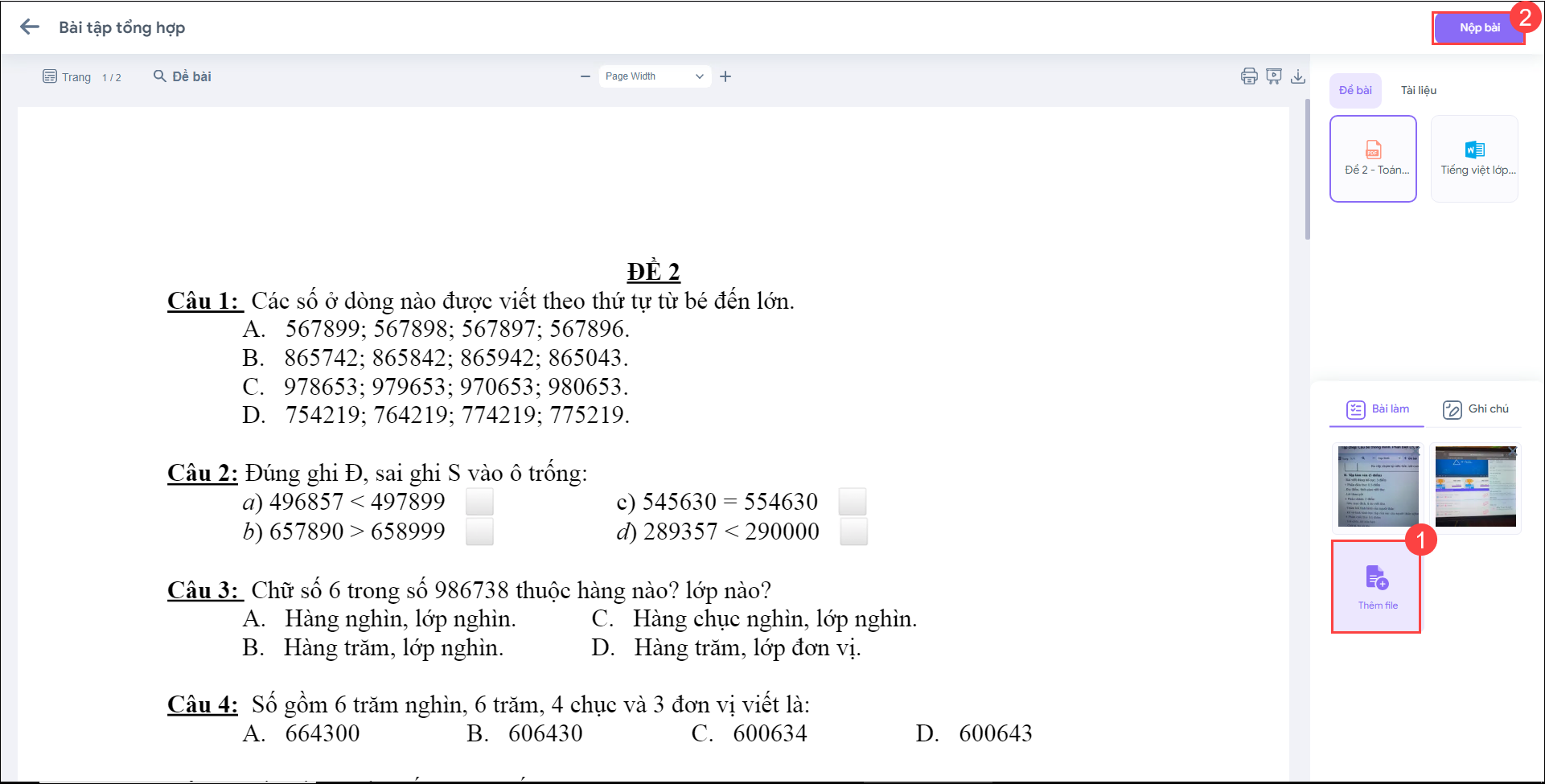1545x784 pixels.
Task: Tick the box for d) 289357 < 290000
Action: 854,532
